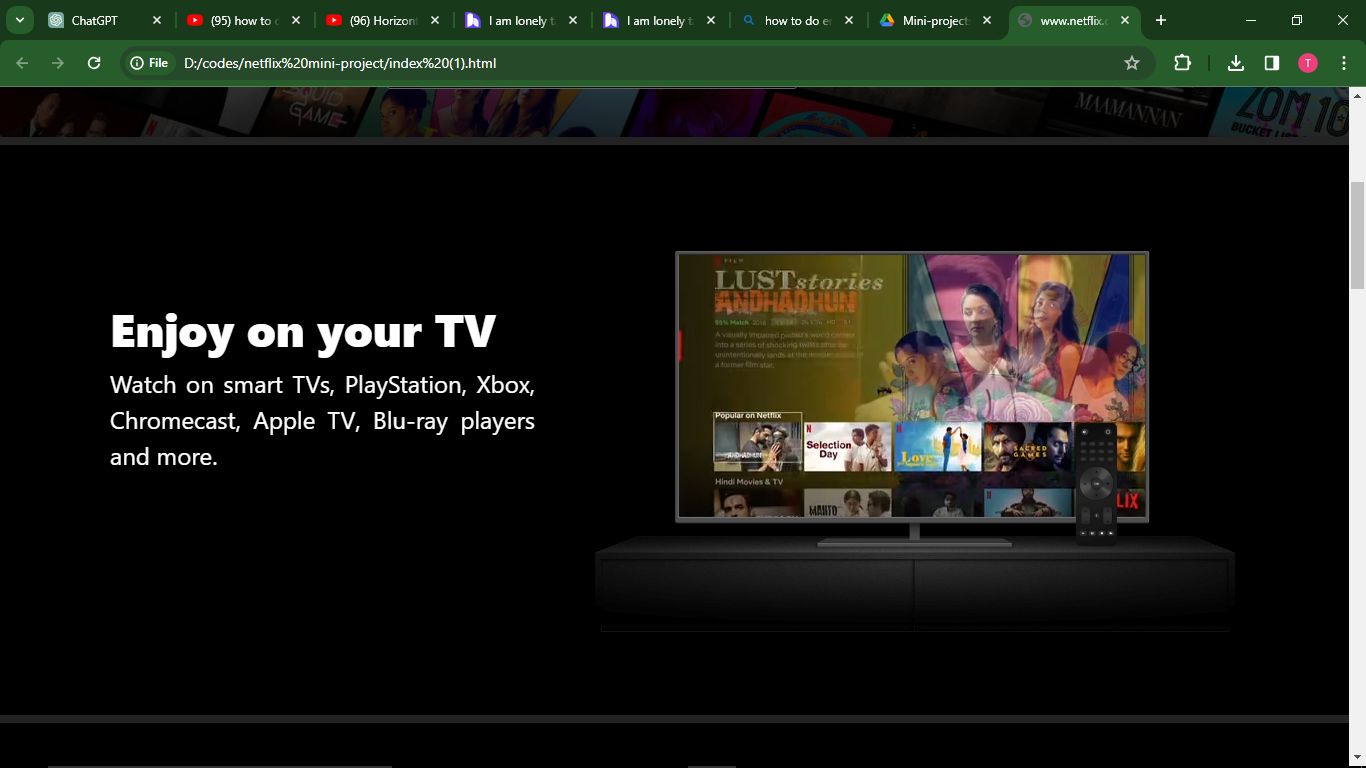
Task: Open the Downloads icon in toolbar
Action: tap(1236, 63)
